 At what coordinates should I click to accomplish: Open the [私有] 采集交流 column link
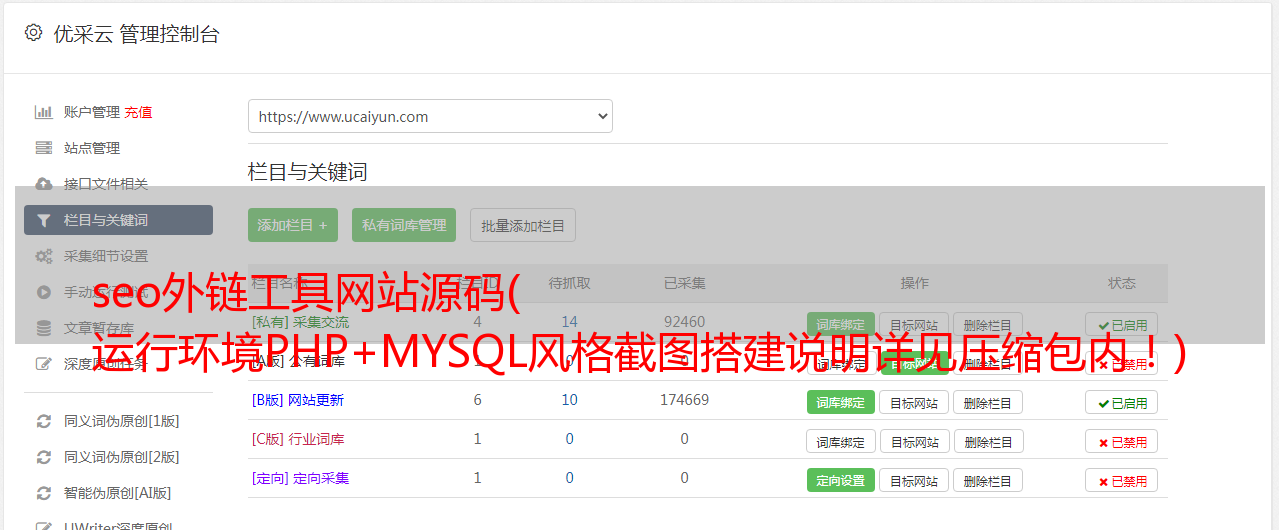pos(300,322)
